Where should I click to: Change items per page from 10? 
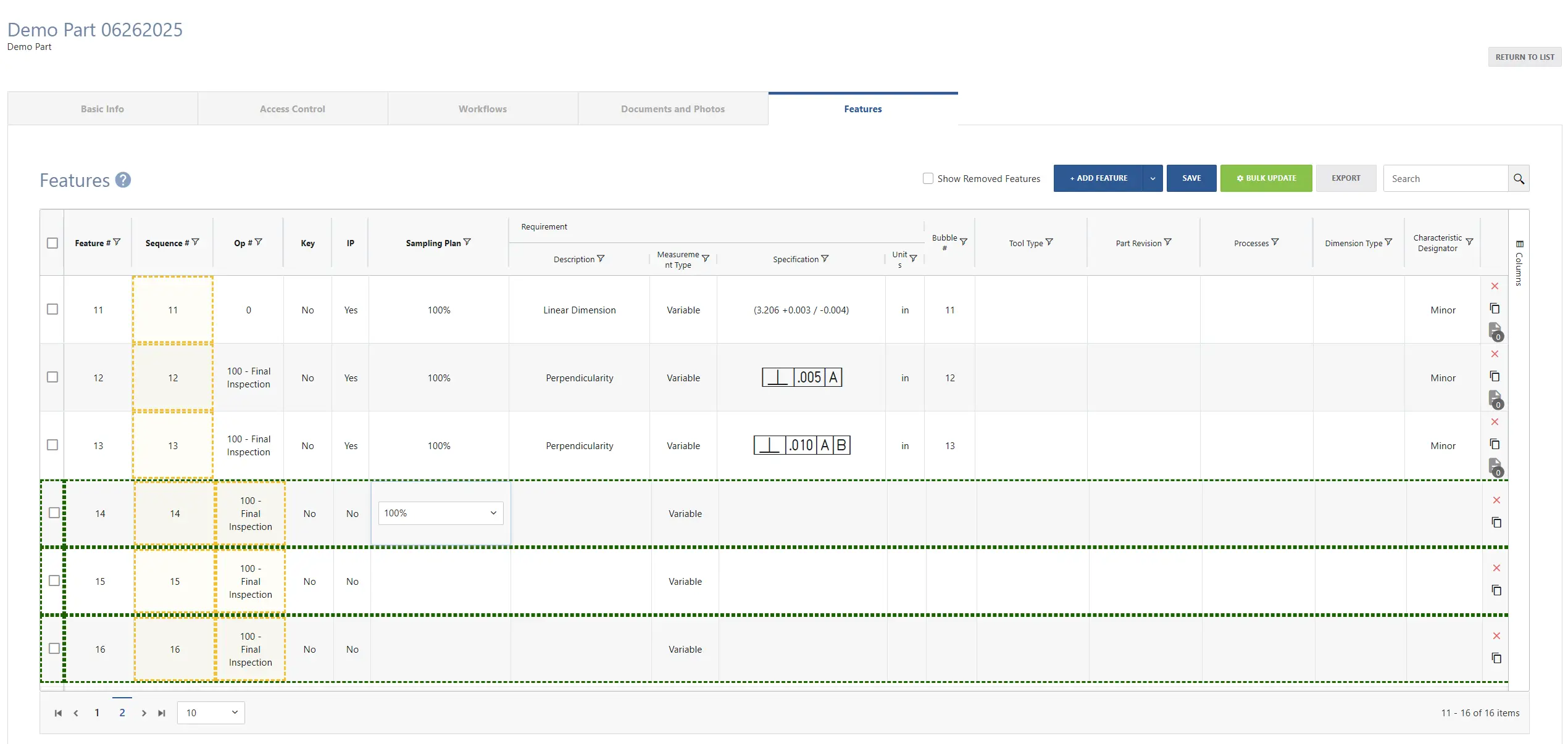pos(211,713)
